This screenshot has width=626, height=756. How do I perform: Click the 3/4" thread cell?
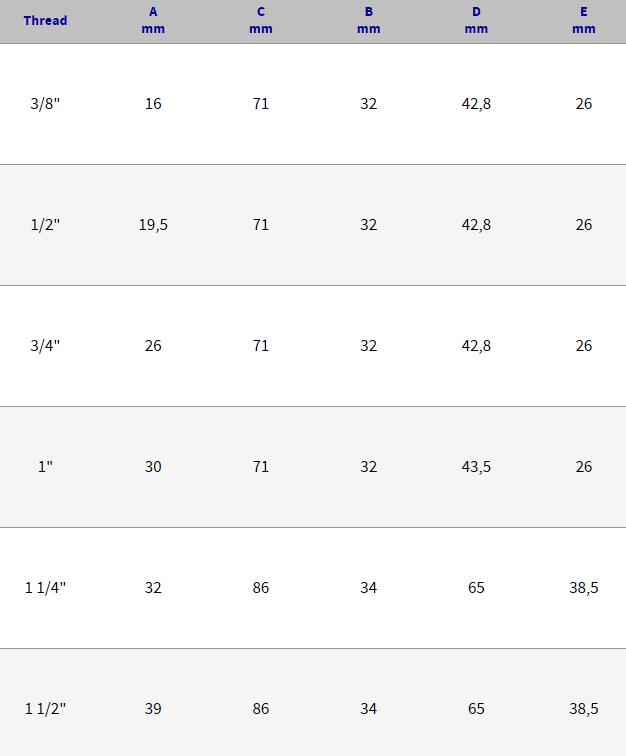pyautogui.click(x=45, y=346)
